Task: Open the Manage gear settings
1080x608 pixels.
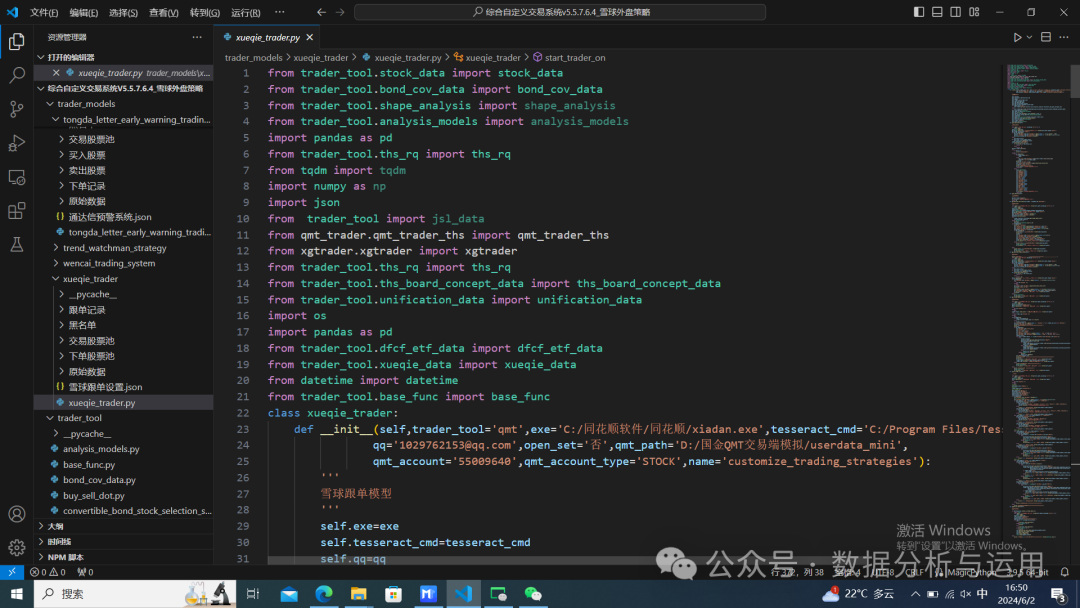Action: [17, 548]
